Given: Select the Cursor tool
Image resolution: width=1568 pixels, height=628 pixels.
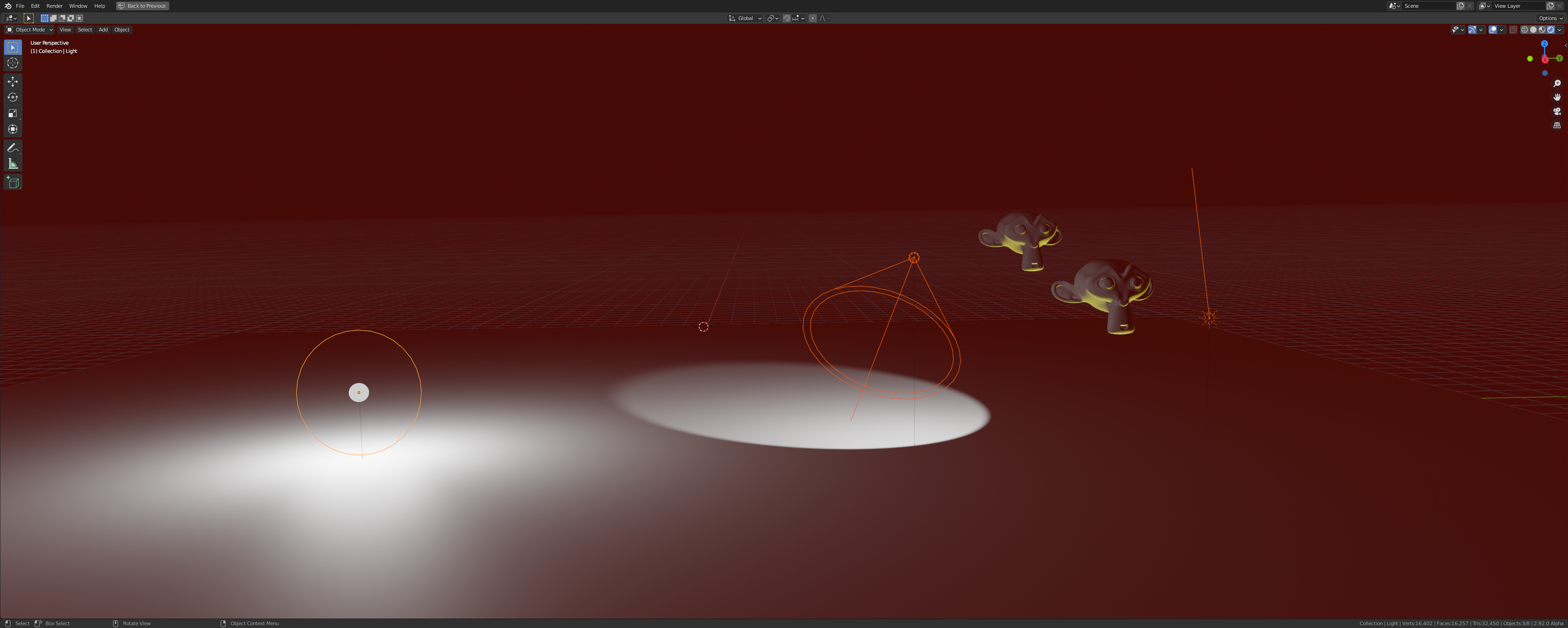Looking at the screenshot, I should coord(13,63).
